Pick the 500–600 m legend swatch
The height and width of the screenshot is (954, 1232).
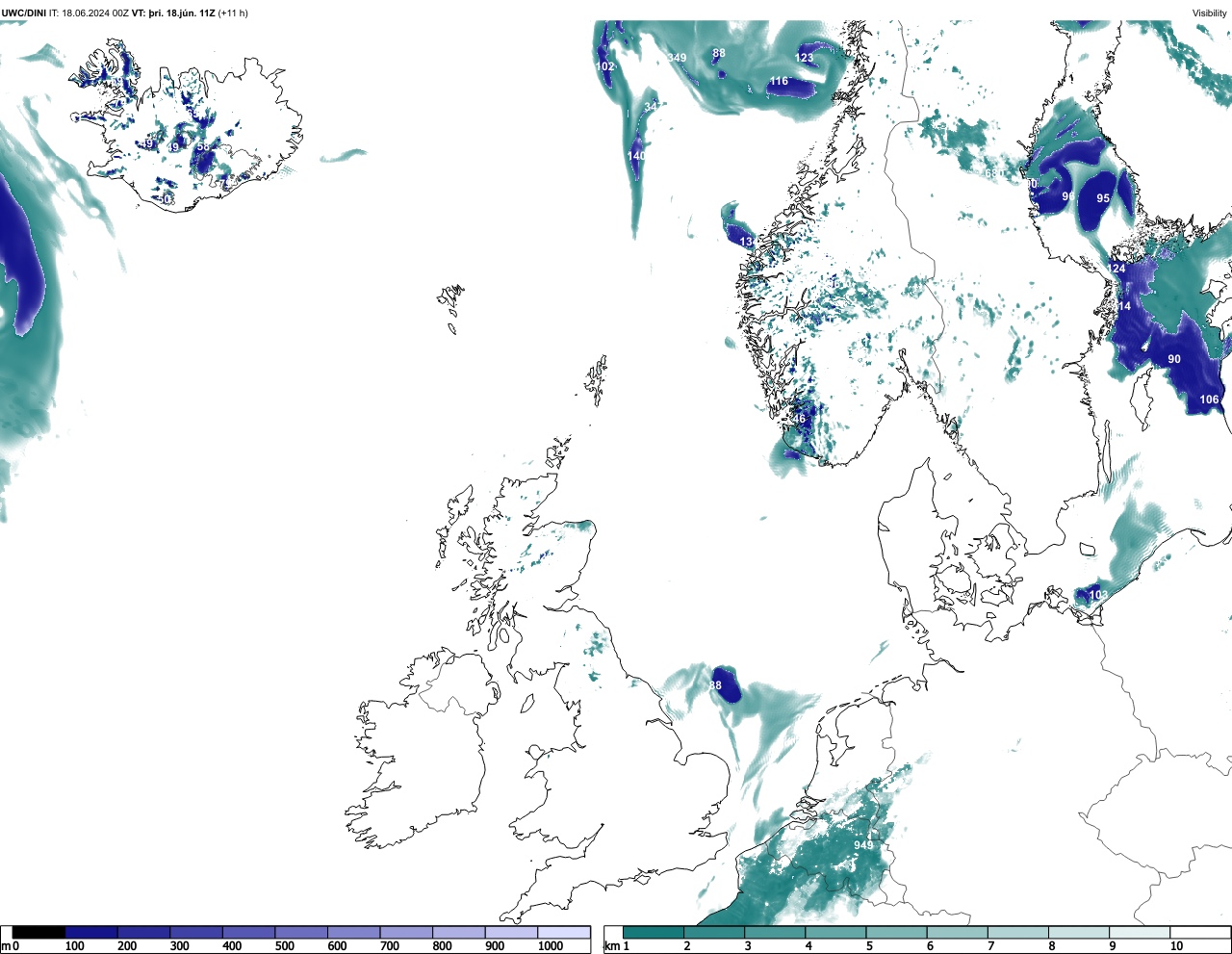pyautogui.click(x=301, y=932)
